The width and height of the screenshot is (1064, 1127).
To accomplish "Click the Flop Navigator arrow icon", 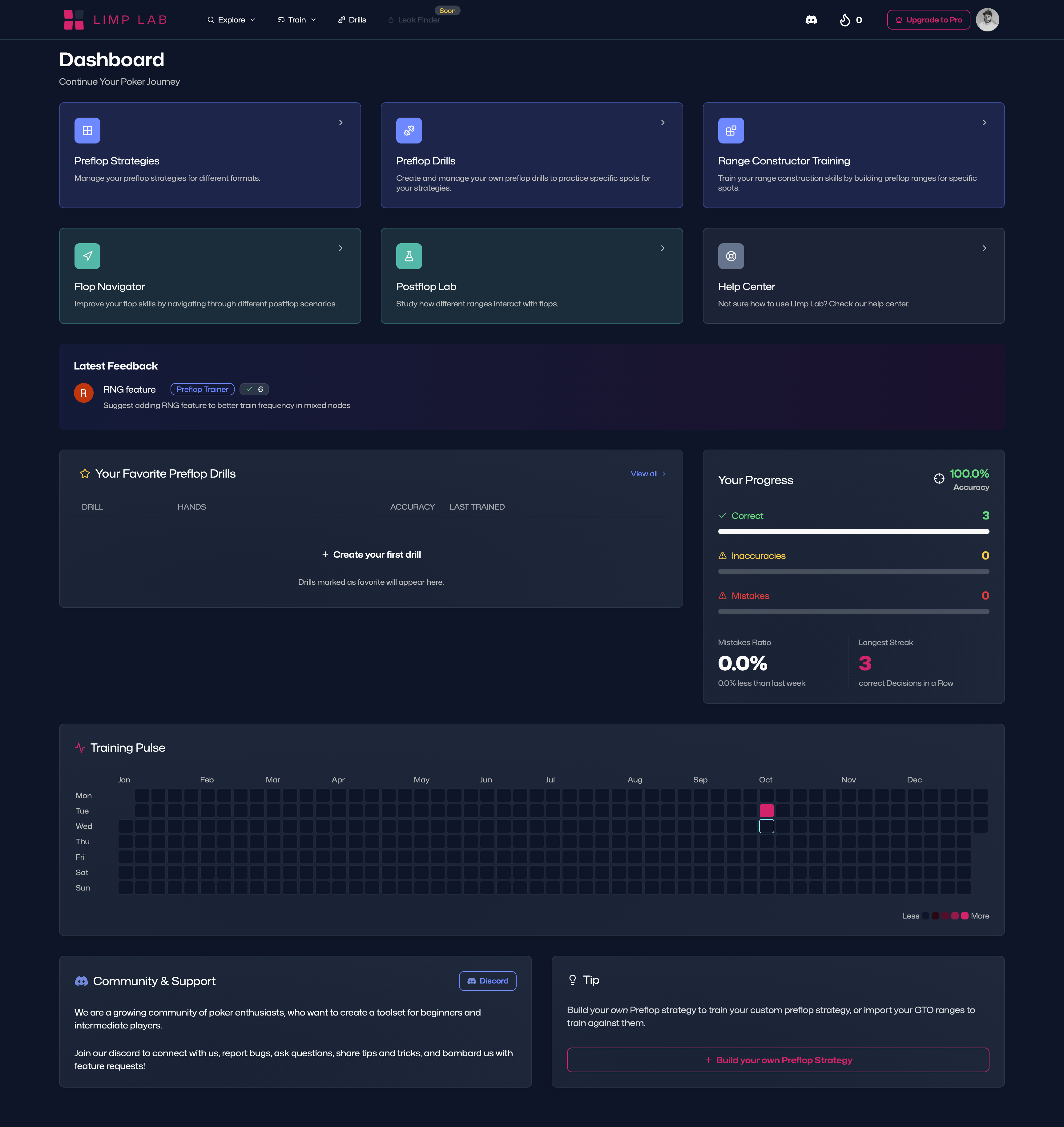I will (87, 257).
